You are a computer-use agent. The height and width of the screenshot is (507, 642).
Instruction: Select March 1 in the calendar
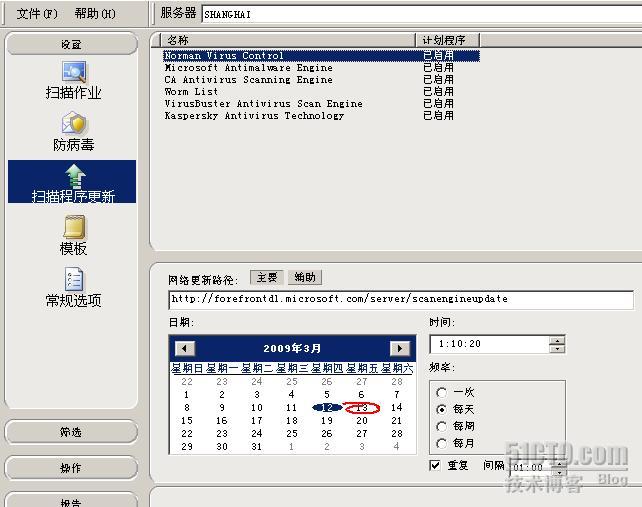pos(187,394)
